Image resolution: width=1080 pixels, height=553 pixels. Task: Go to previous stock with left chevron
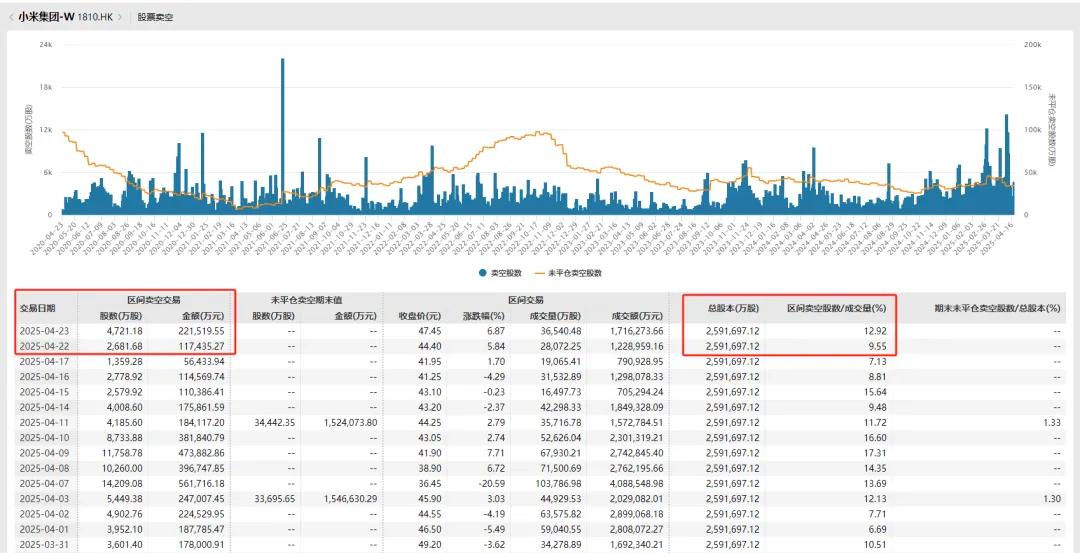point(11,17)
